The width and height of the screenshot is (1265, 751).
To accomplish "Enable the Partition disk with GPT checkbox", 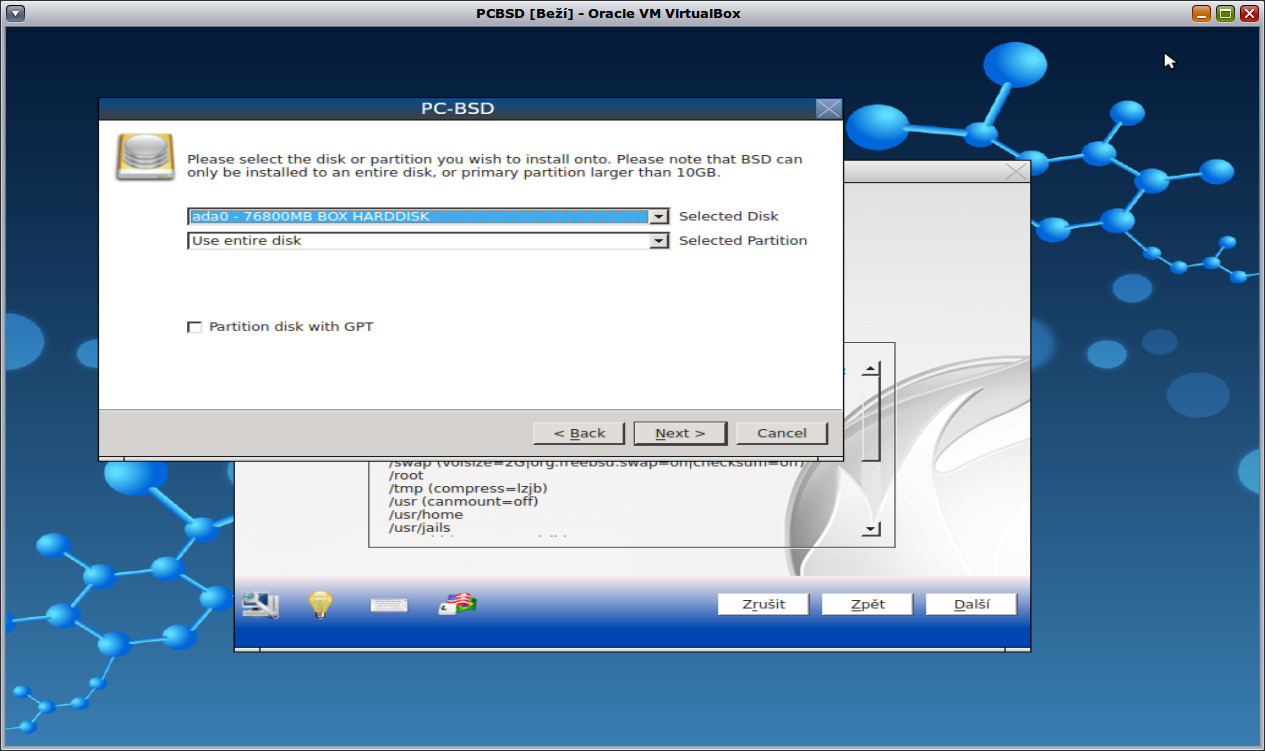I will click(x=195, y=326).
